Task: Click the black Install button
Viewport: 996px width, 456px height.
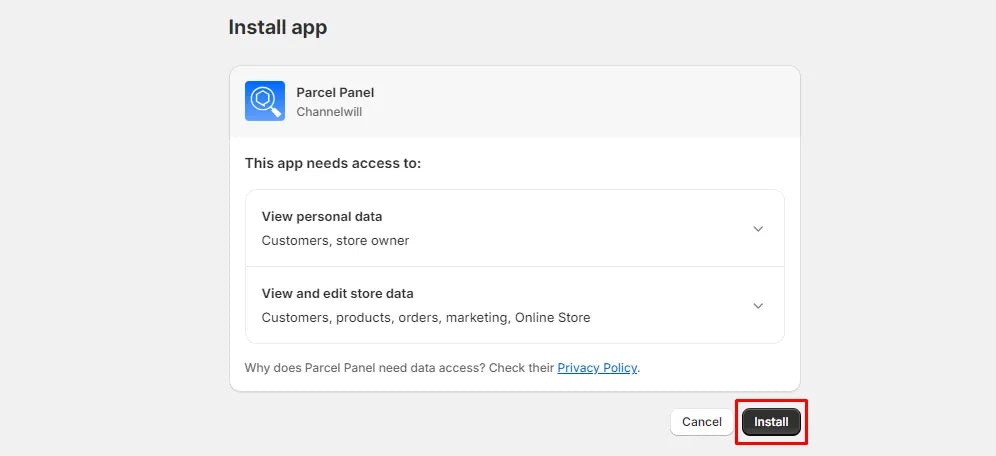Action: point(771,422)
